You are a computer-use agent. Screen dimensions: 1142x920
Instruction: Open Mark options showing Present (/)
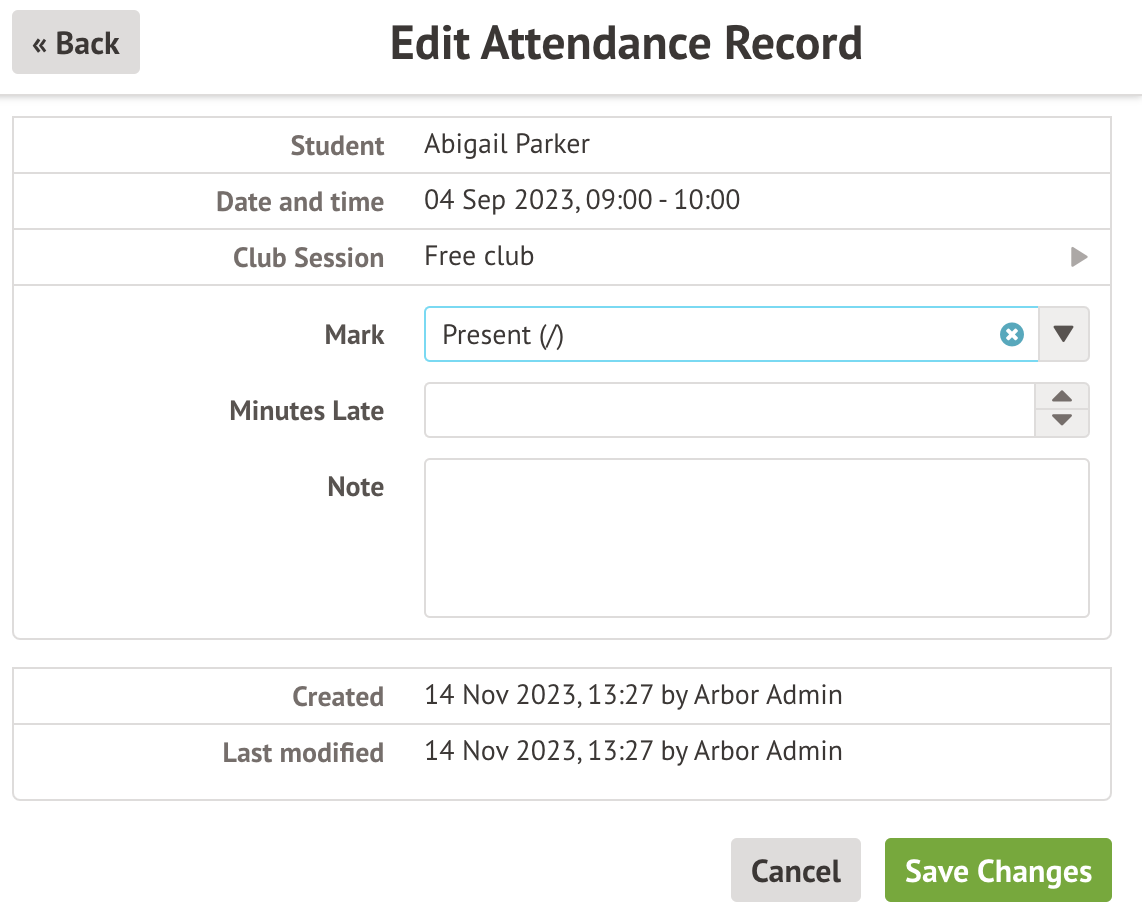pyautogui.click(x=1063, y=335)
